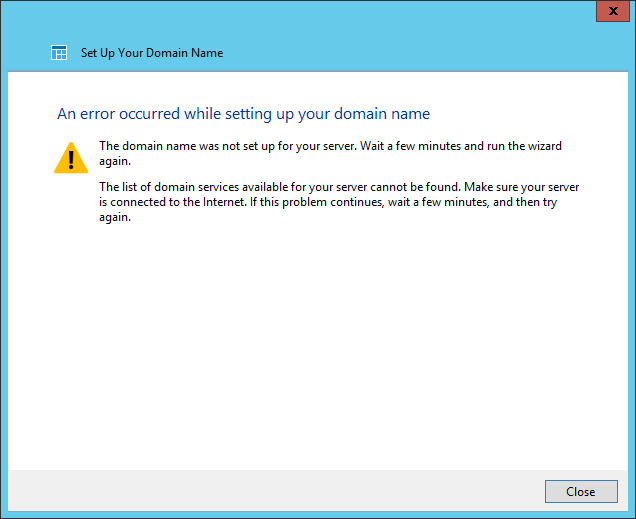
Task: Click the blank white area below the messages
Action: [318, 350]
